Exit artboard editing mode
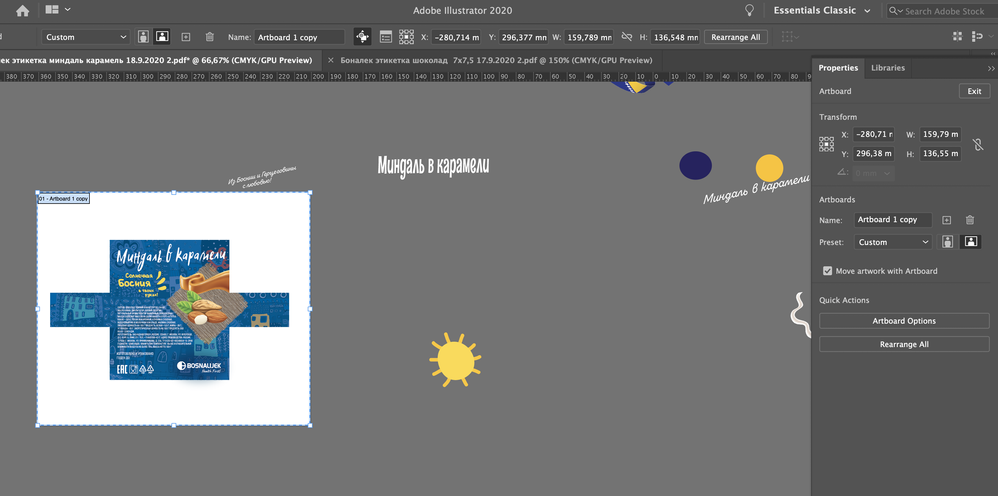This screenshot has width=998, height=496. pyautogui.click(x=974, y=91)
